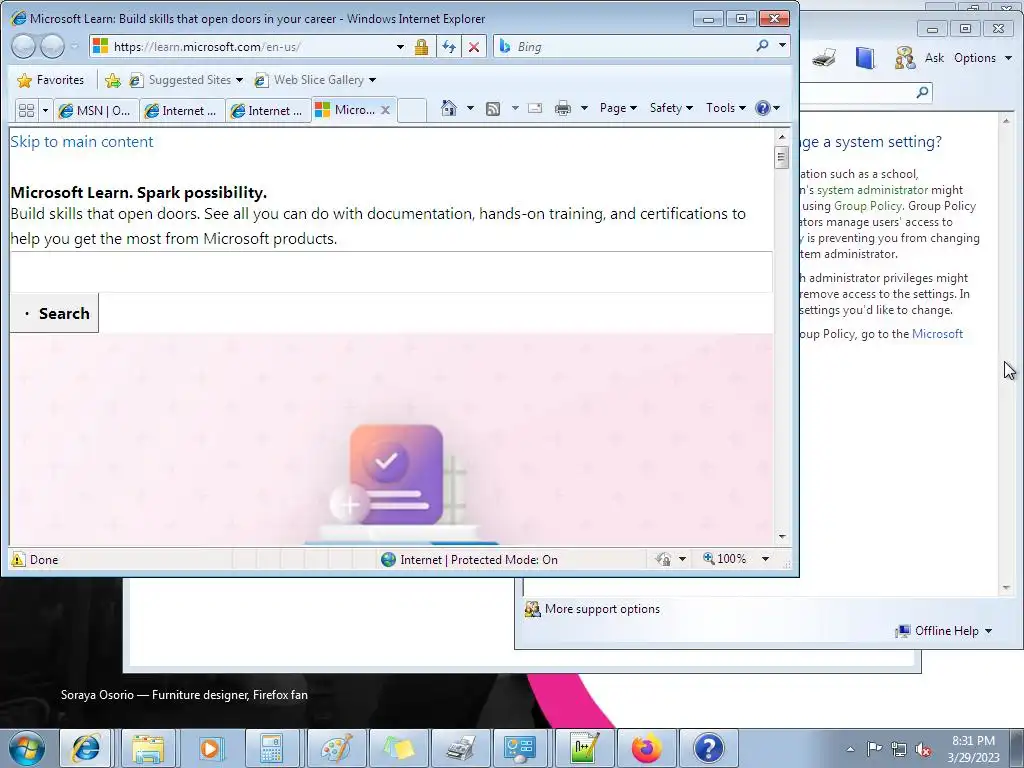The width and height of the screenshot is (1024, 768).
Task: Click the IE Forward navigation button
Action: (52, 46)
